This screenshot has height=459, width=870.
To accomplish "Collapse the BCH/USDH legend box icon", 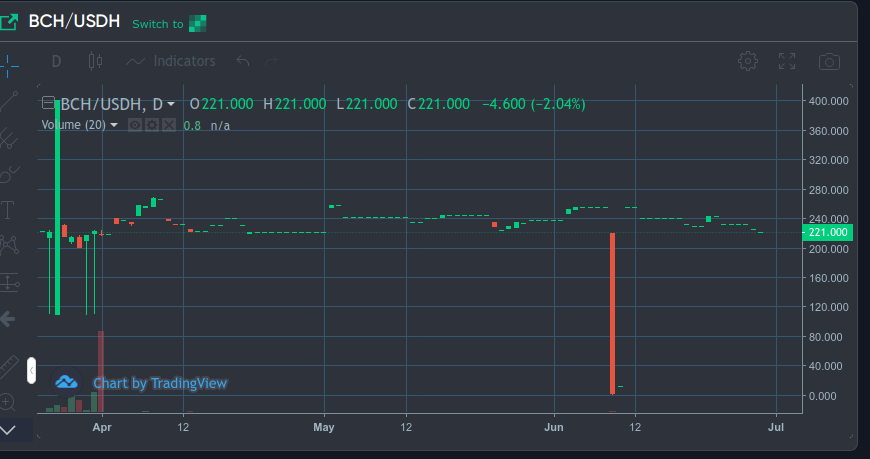I will (x=48, y=103).
